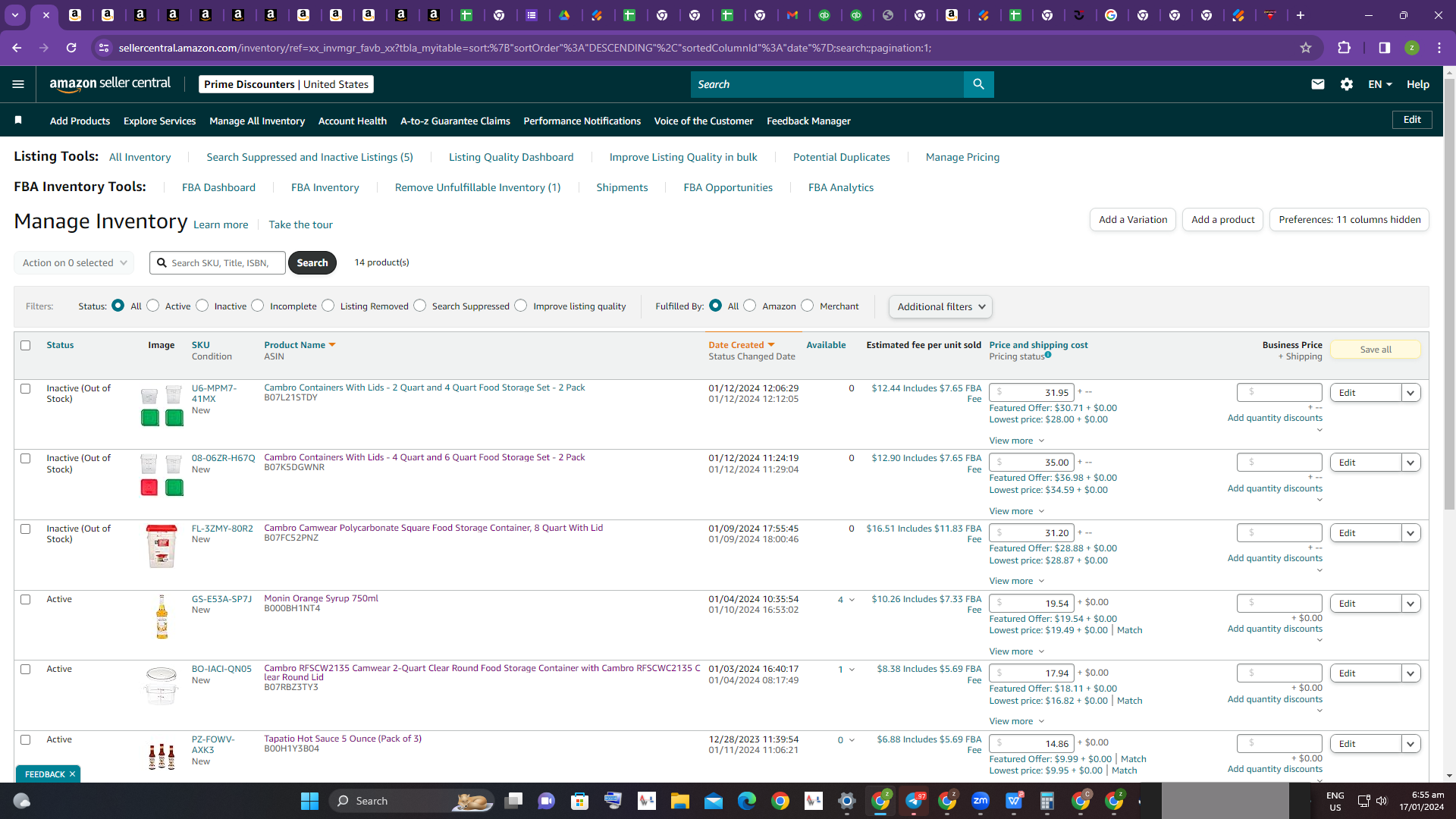This screenshot has height=819, width=1456.
Task: Open the messages envelope icon
Action: click(1318, 84)
